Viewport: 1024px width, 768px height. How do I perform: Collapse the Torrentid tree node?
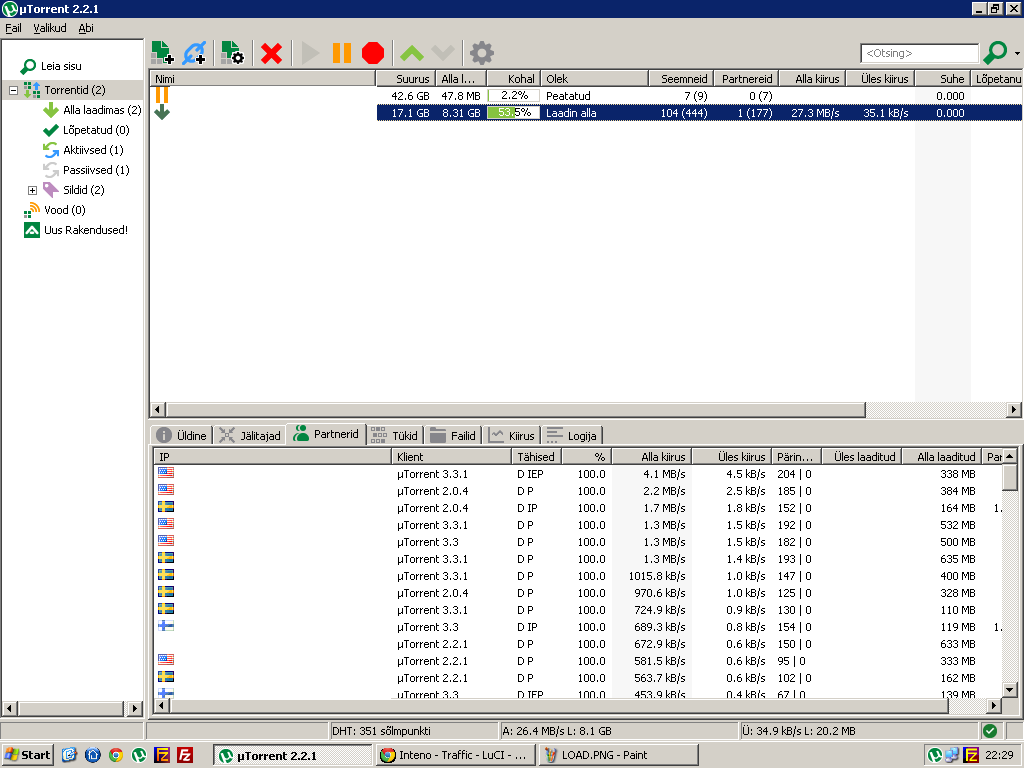pyautogui.click(x=13, y=90)
